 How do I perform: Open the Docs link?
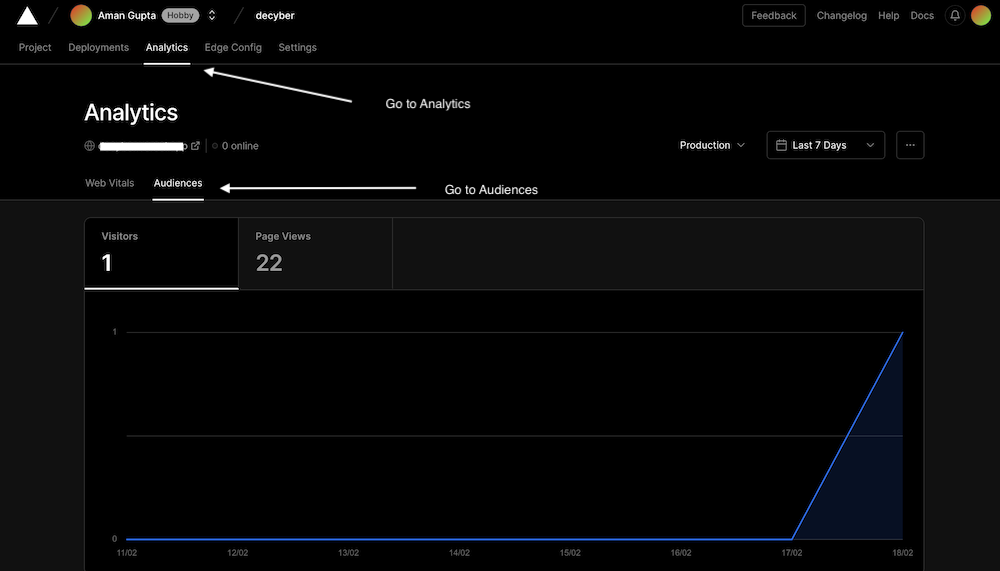pos(922,16)
